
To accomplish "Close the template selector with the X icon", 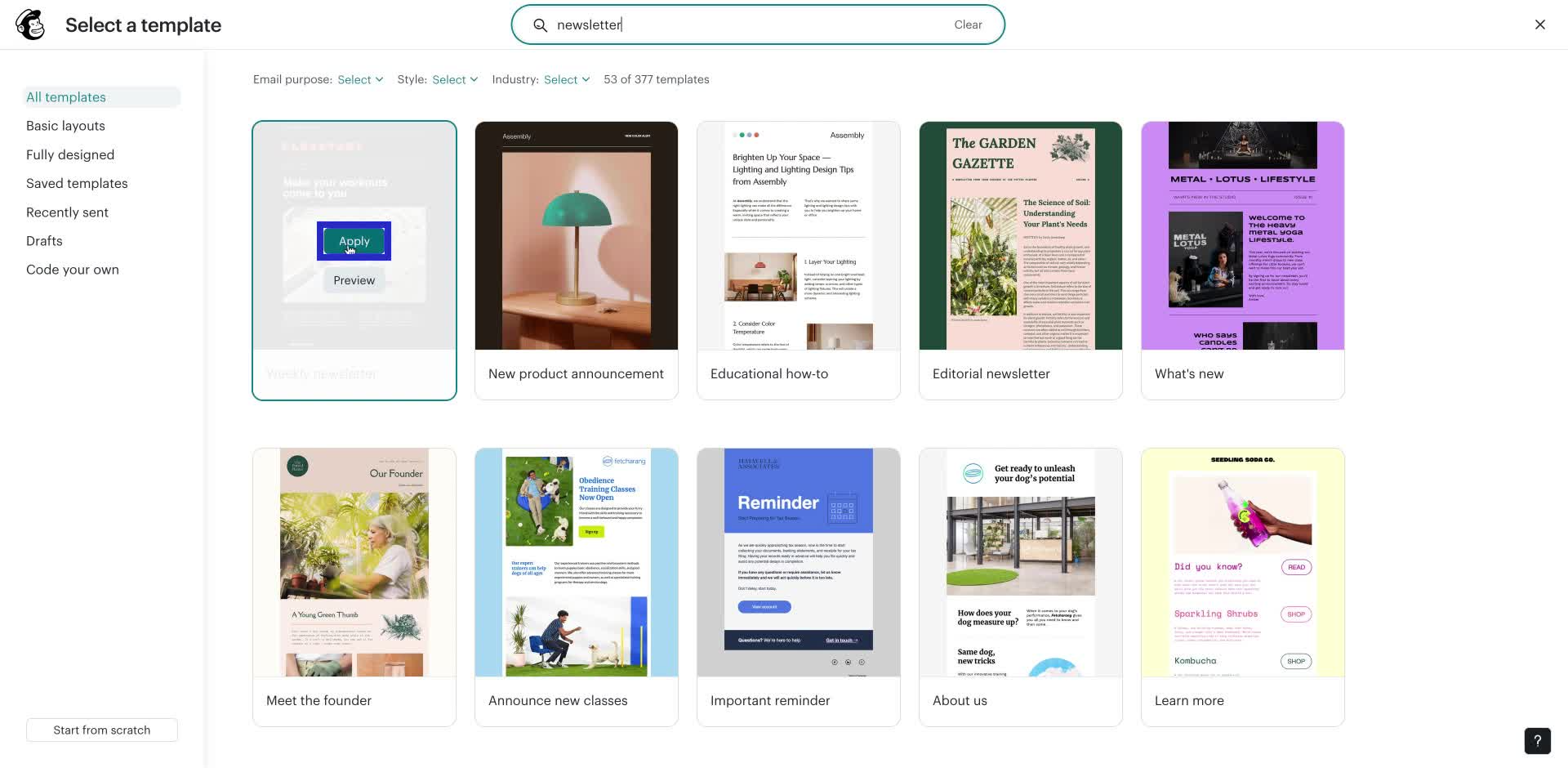I will coord(1540,25).
